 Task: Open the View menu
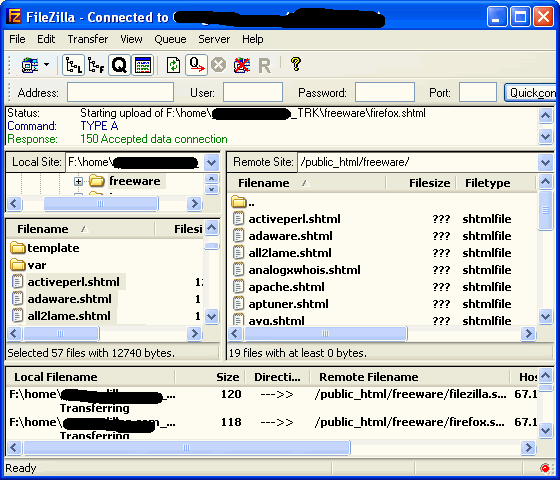(x=131, y=39)
